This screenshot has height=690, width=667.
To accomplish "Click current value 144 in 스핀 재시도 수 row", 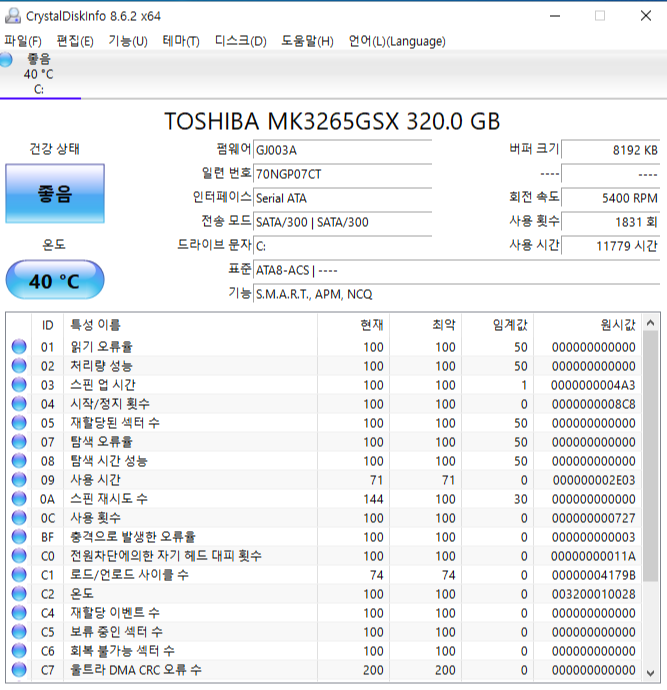I will (373, 499).
